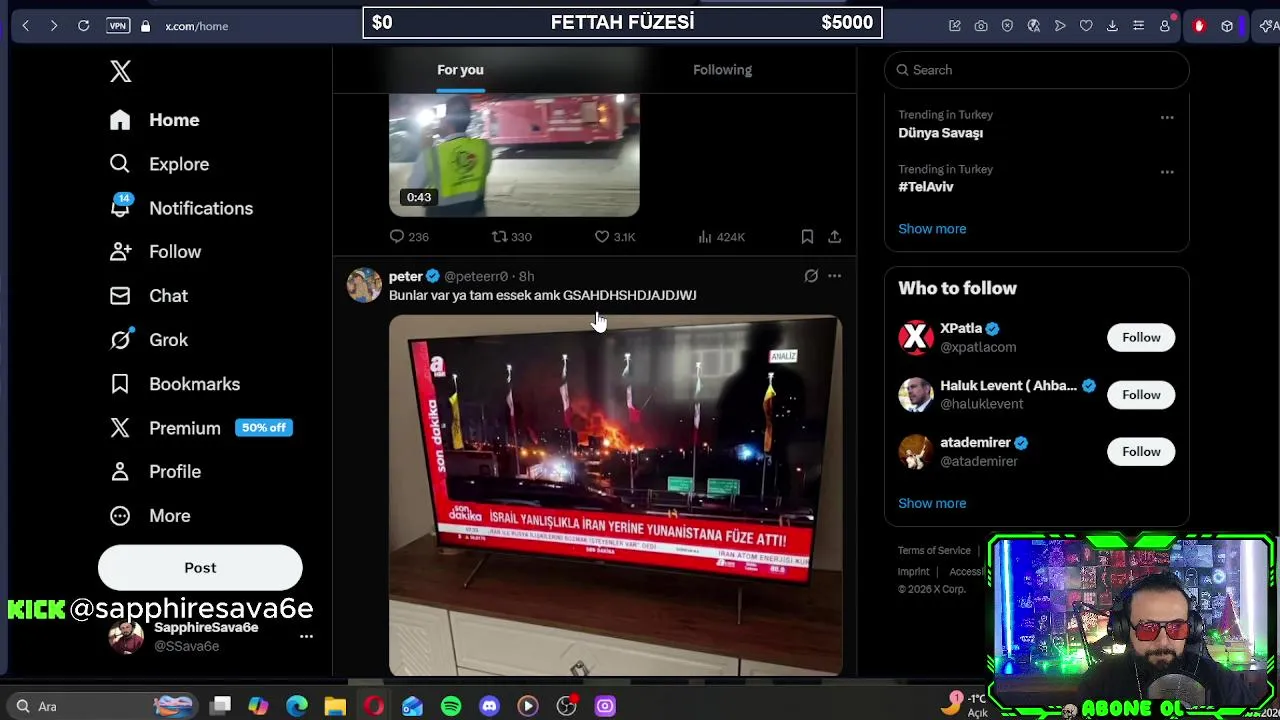Open options dots for #TelAviv trend
This screenshot has width=1280, height=720.
tap(1167, 172)
